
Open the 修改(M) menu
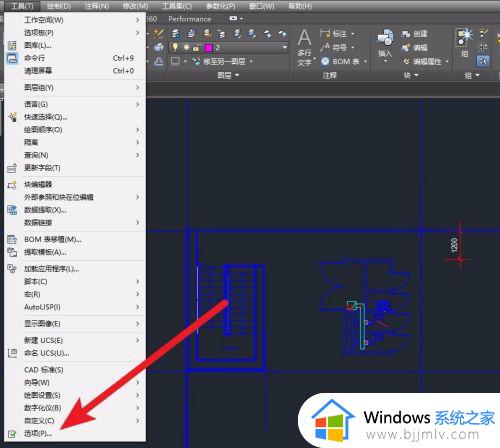135,6
